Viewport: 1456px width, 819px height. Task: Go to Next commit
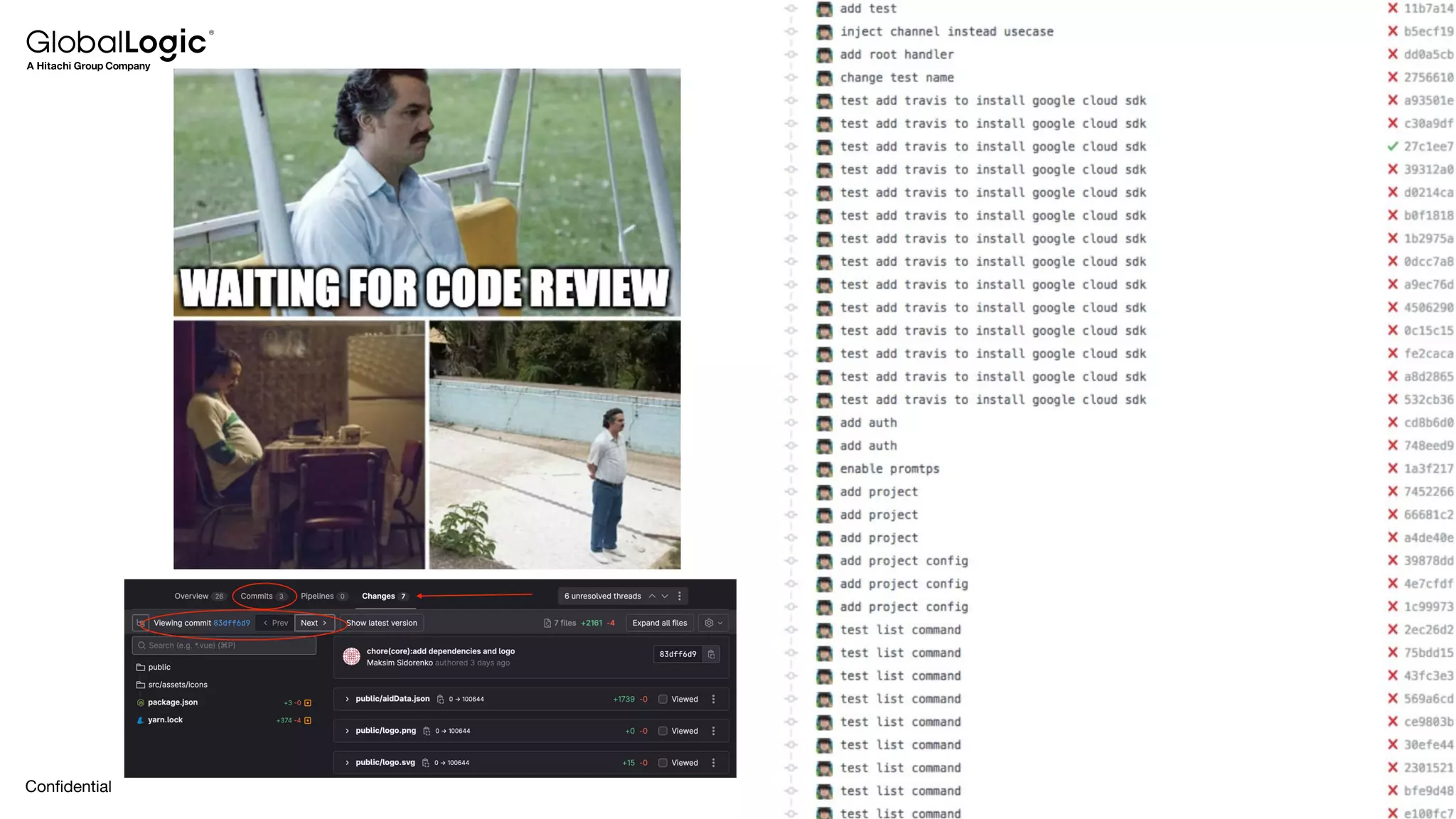314,623
